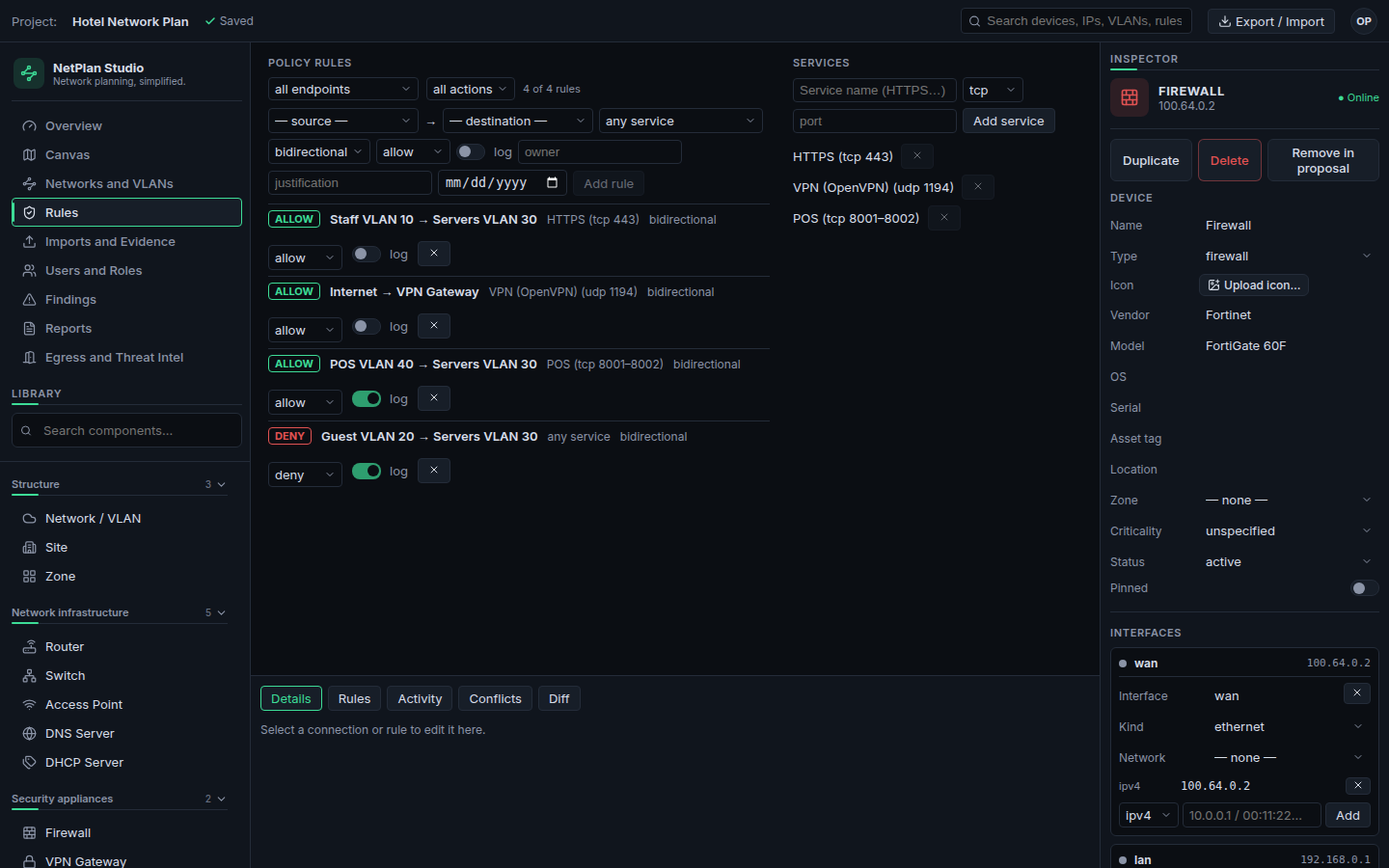Open Findings warning icon
Screen dimensions: 1389x868
[29, 300]
